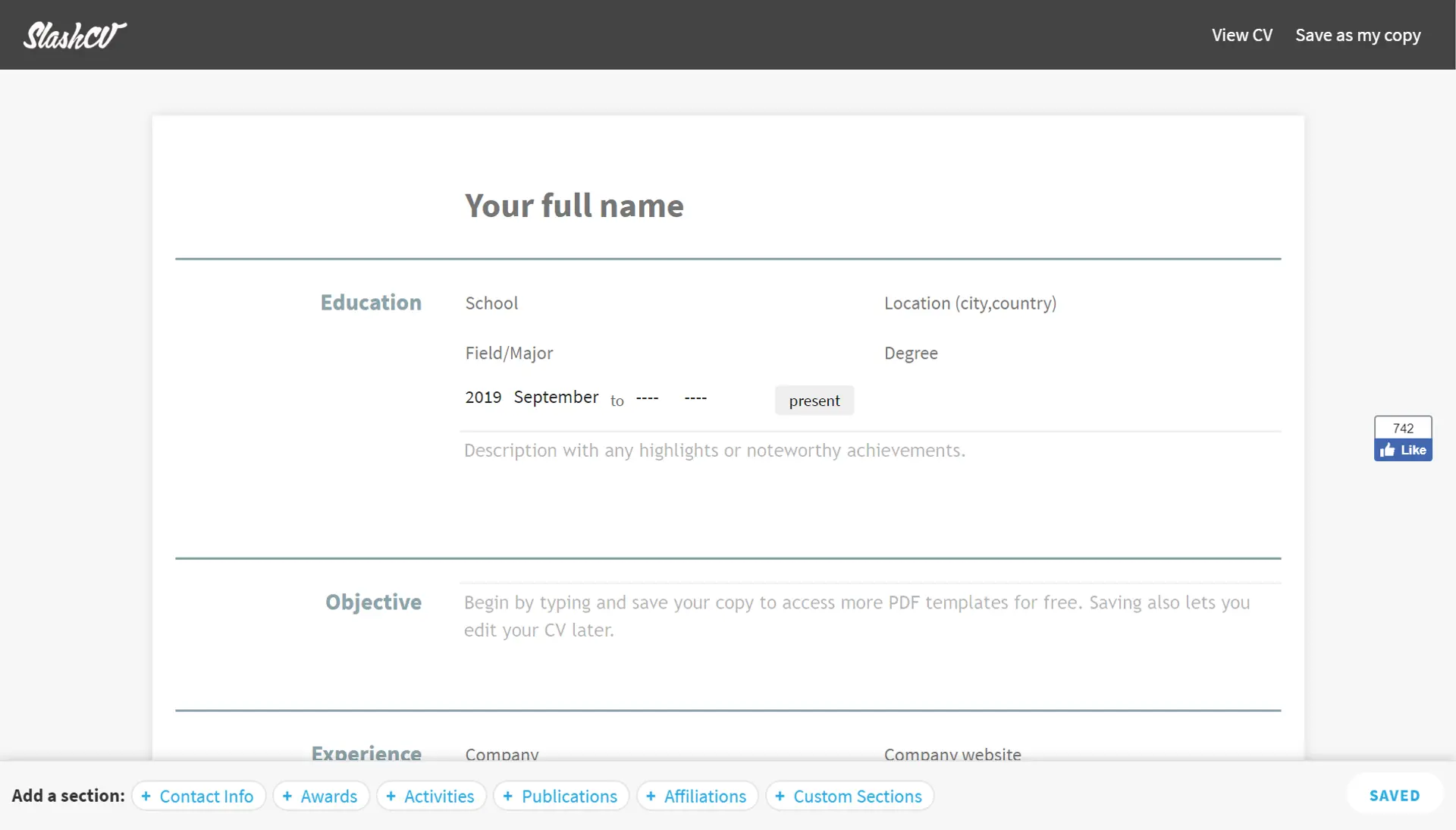The width and height of the screenshot is (1456, 830).
Task: Click the Your full name field
Action: click(574, 206)
